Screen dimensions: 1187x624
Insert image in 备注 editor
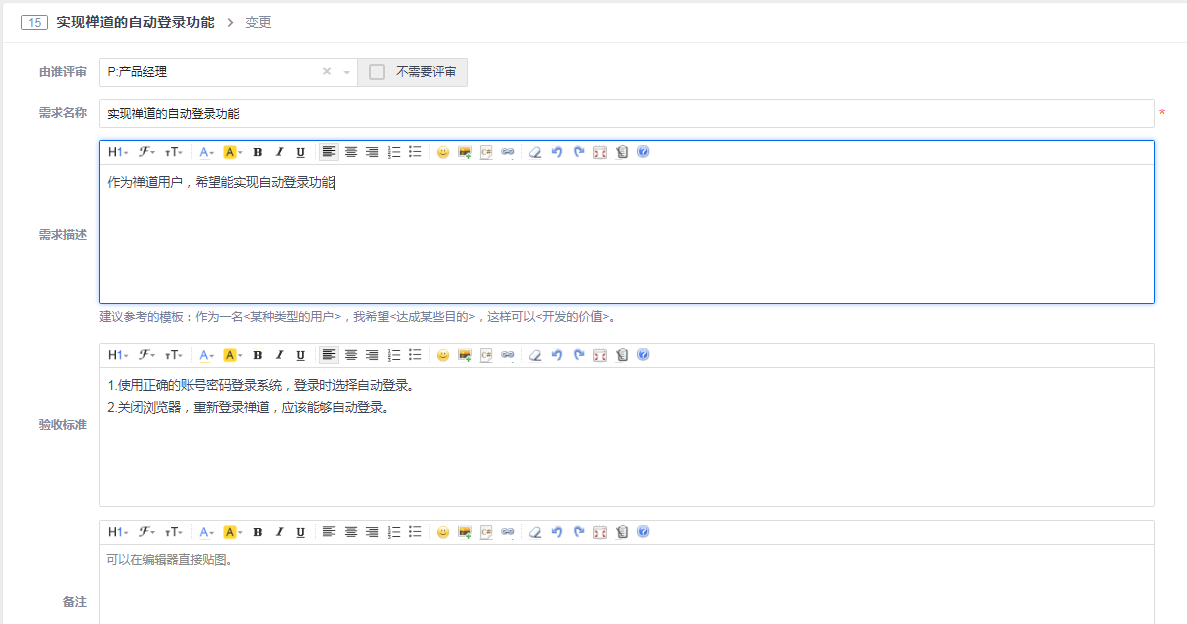tap(465, 532)
